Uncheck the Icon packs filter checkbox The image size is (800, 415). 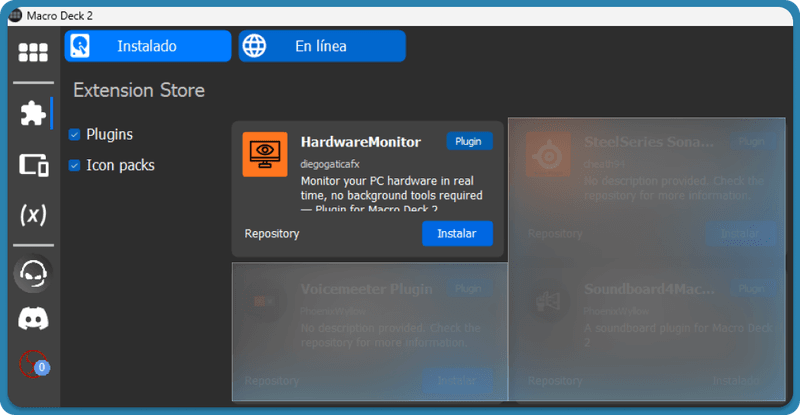(74, 165)
